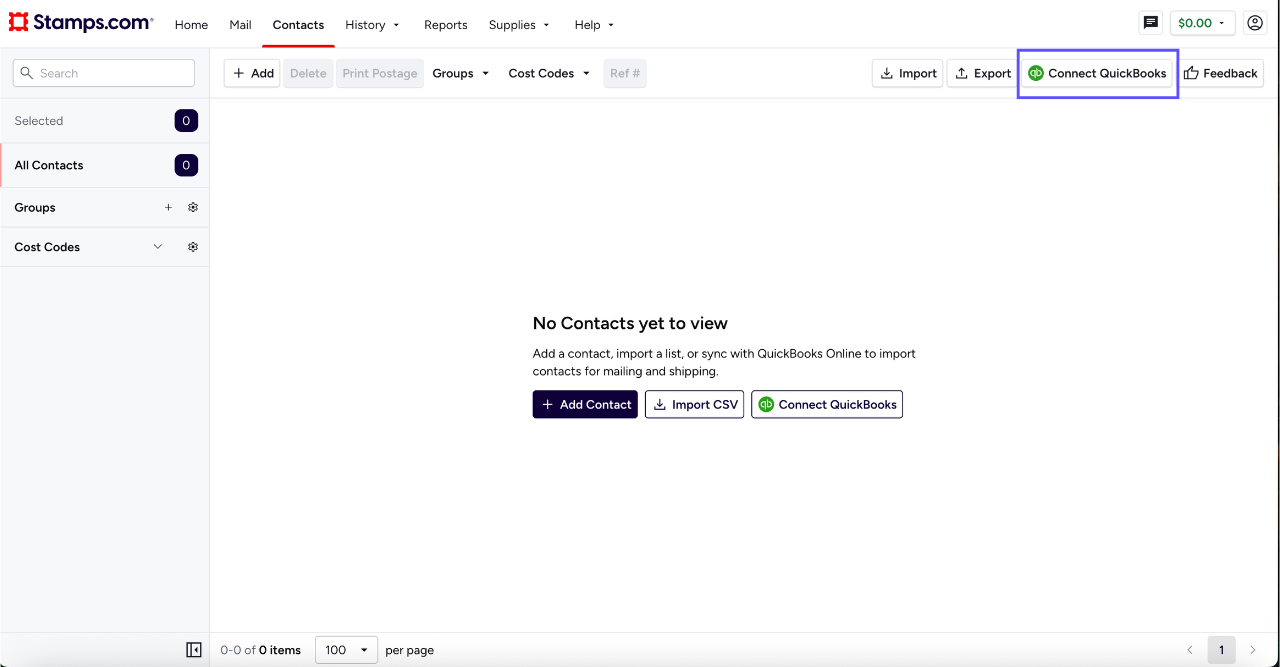The height and width of the screenshot is (667, 1280).
Task: Click the plus icon beside Groups
Action: (168, 207)
